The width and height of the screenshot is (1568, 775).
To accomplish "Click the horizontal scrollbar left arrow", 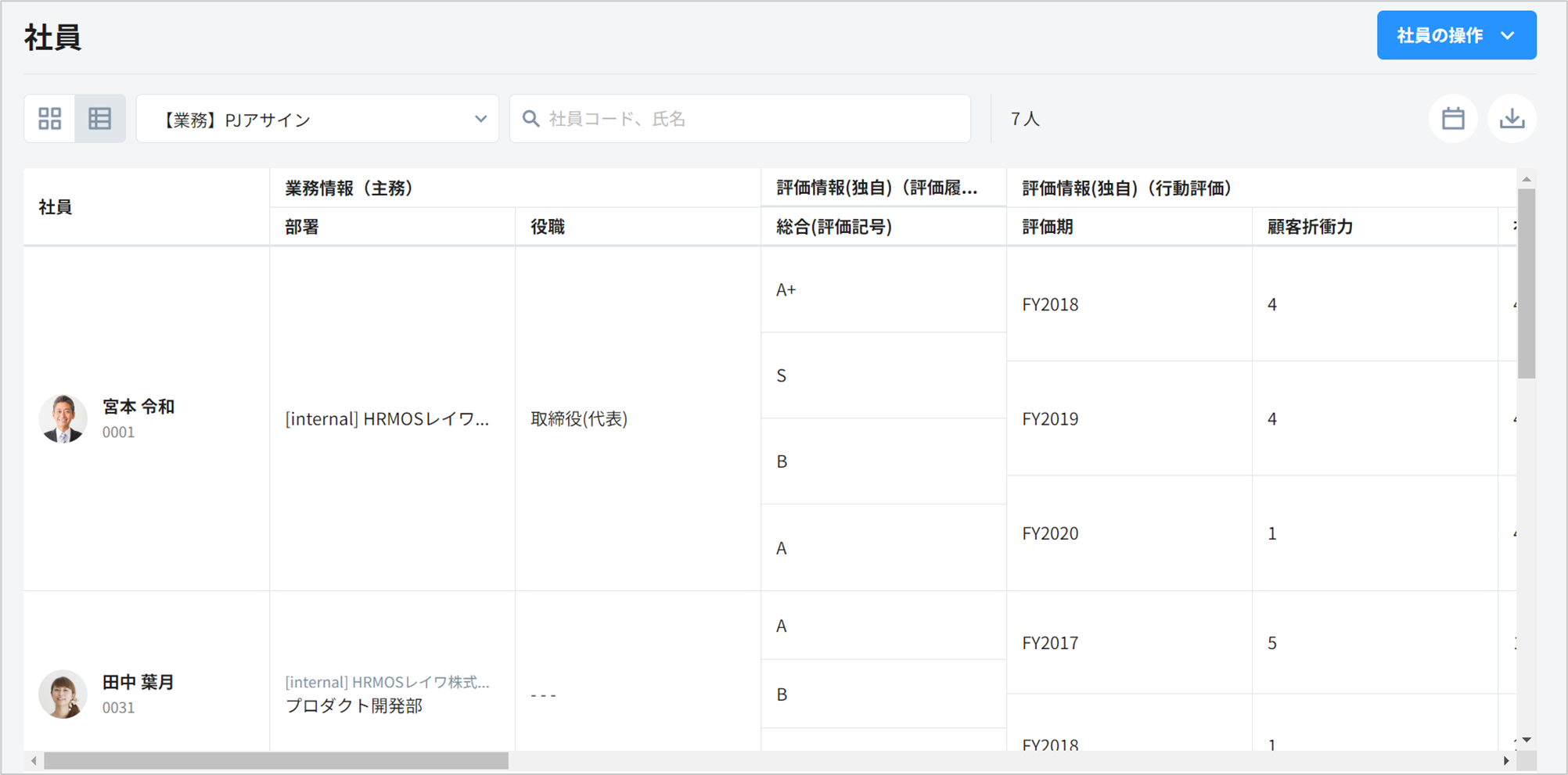I will click(34, 761).
